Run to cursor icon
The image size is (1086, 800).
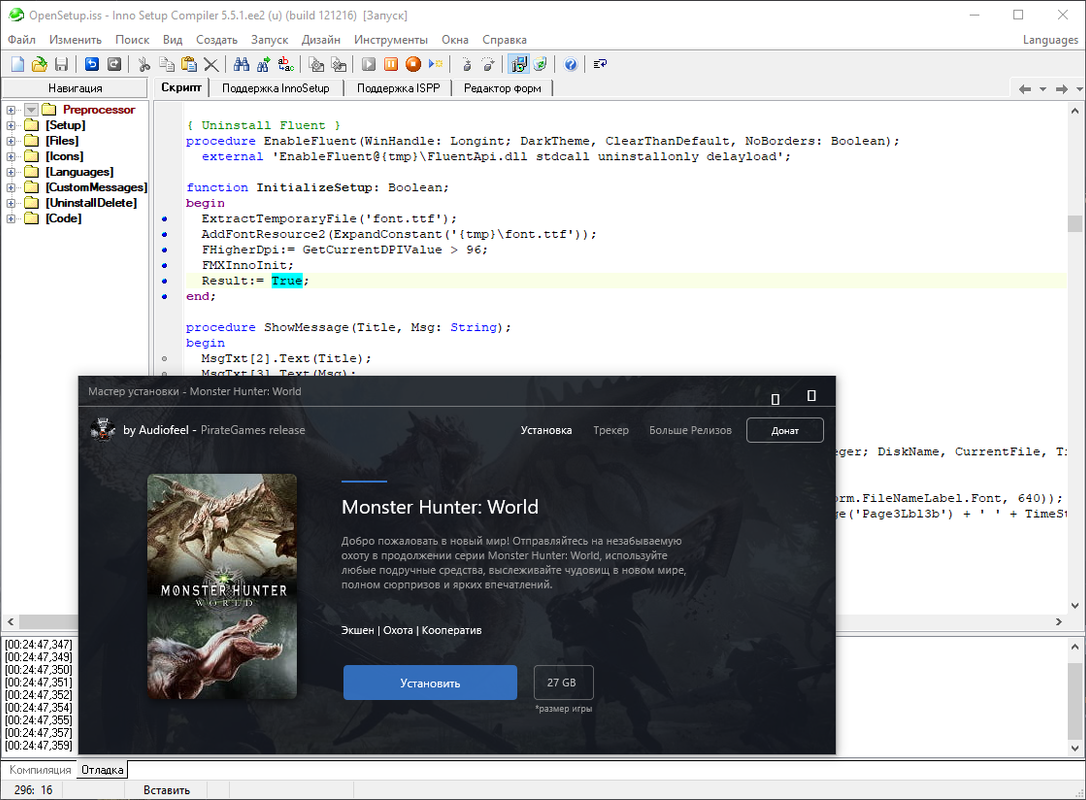point(435,64)
